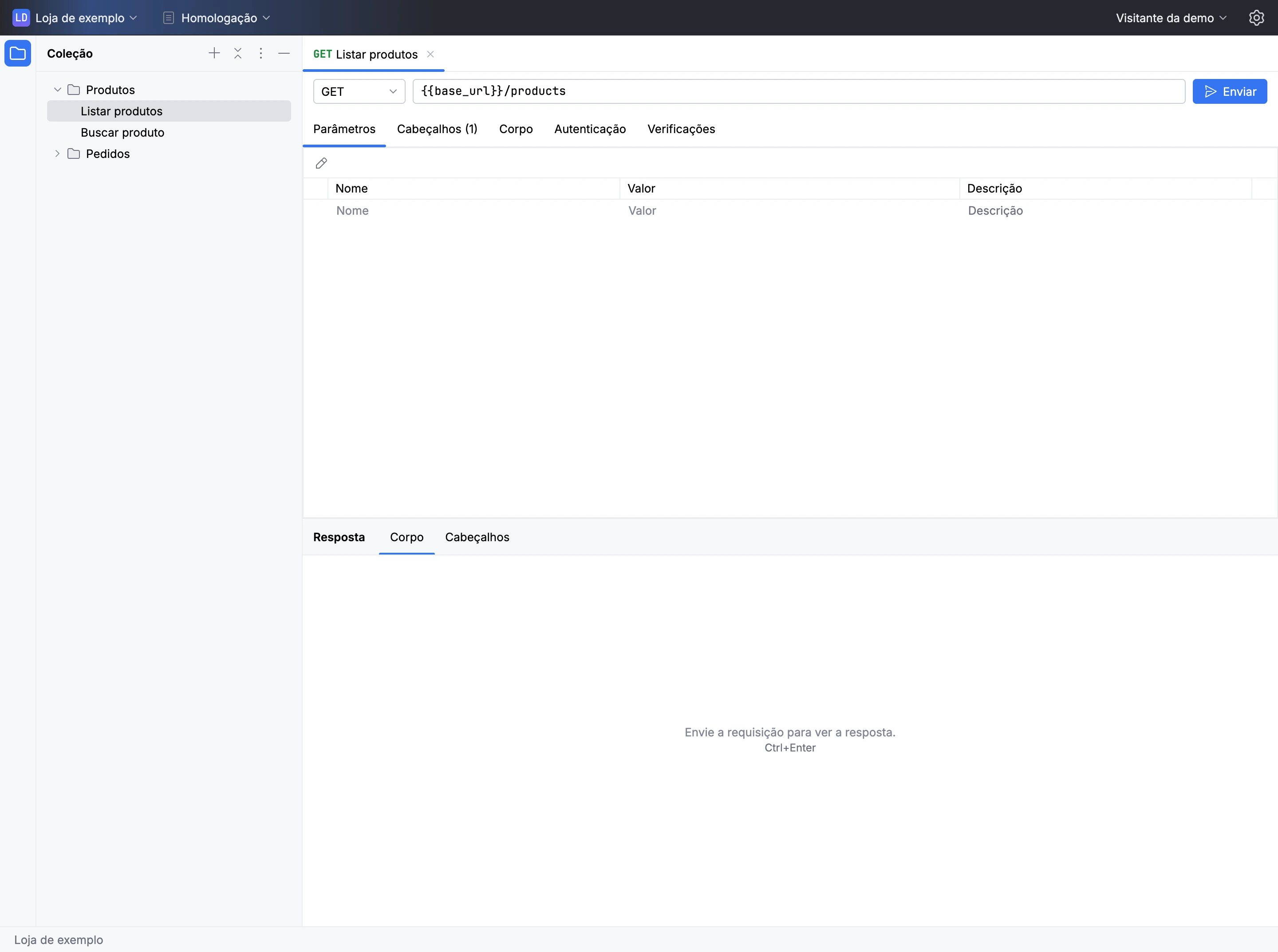The width and height of the screenshot is (1278, 952).
Task: Click the pencil bulk edit icon
Action: 322,164
